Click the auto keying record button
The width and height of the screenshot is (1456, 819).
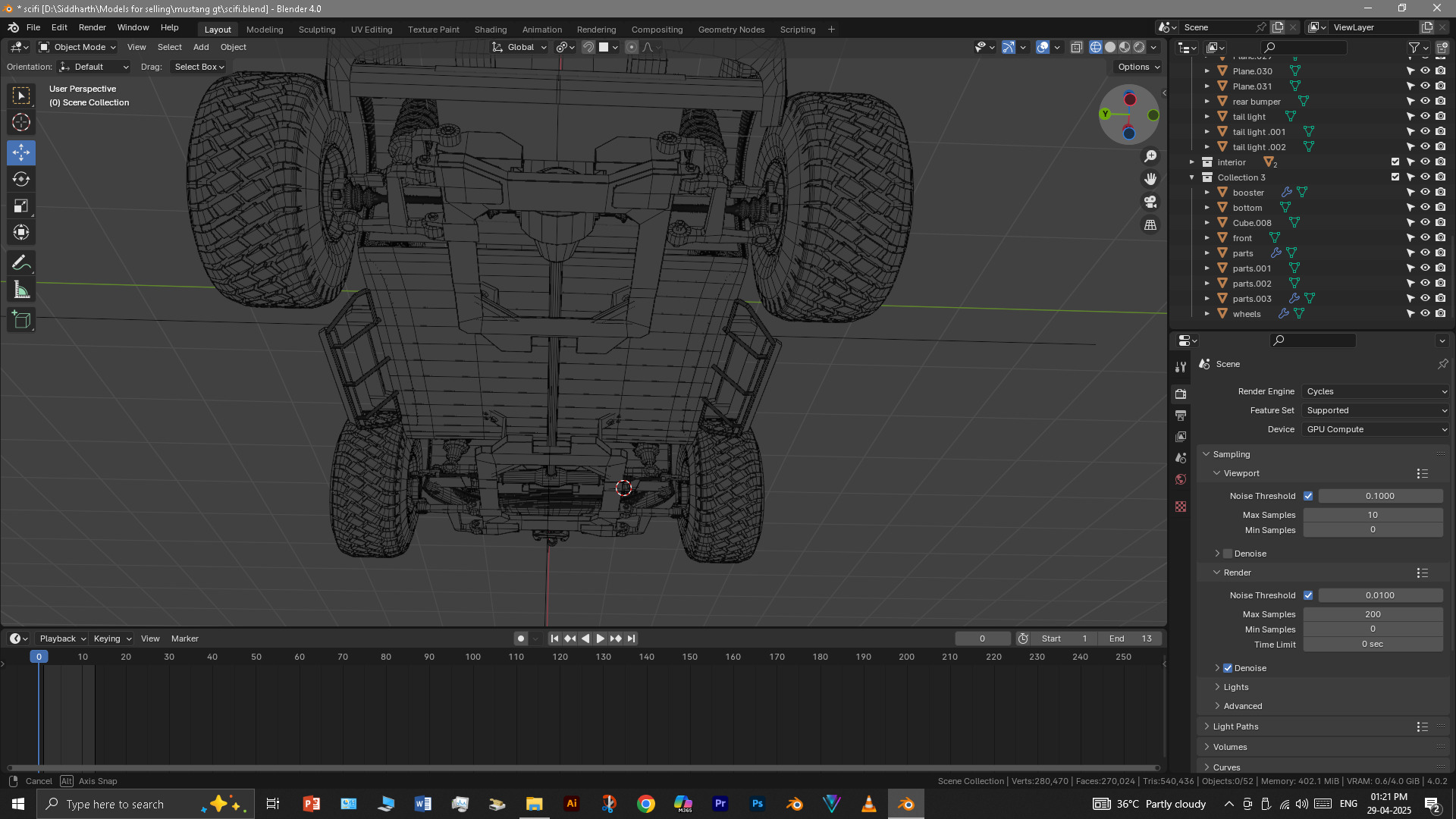(520, 639)
